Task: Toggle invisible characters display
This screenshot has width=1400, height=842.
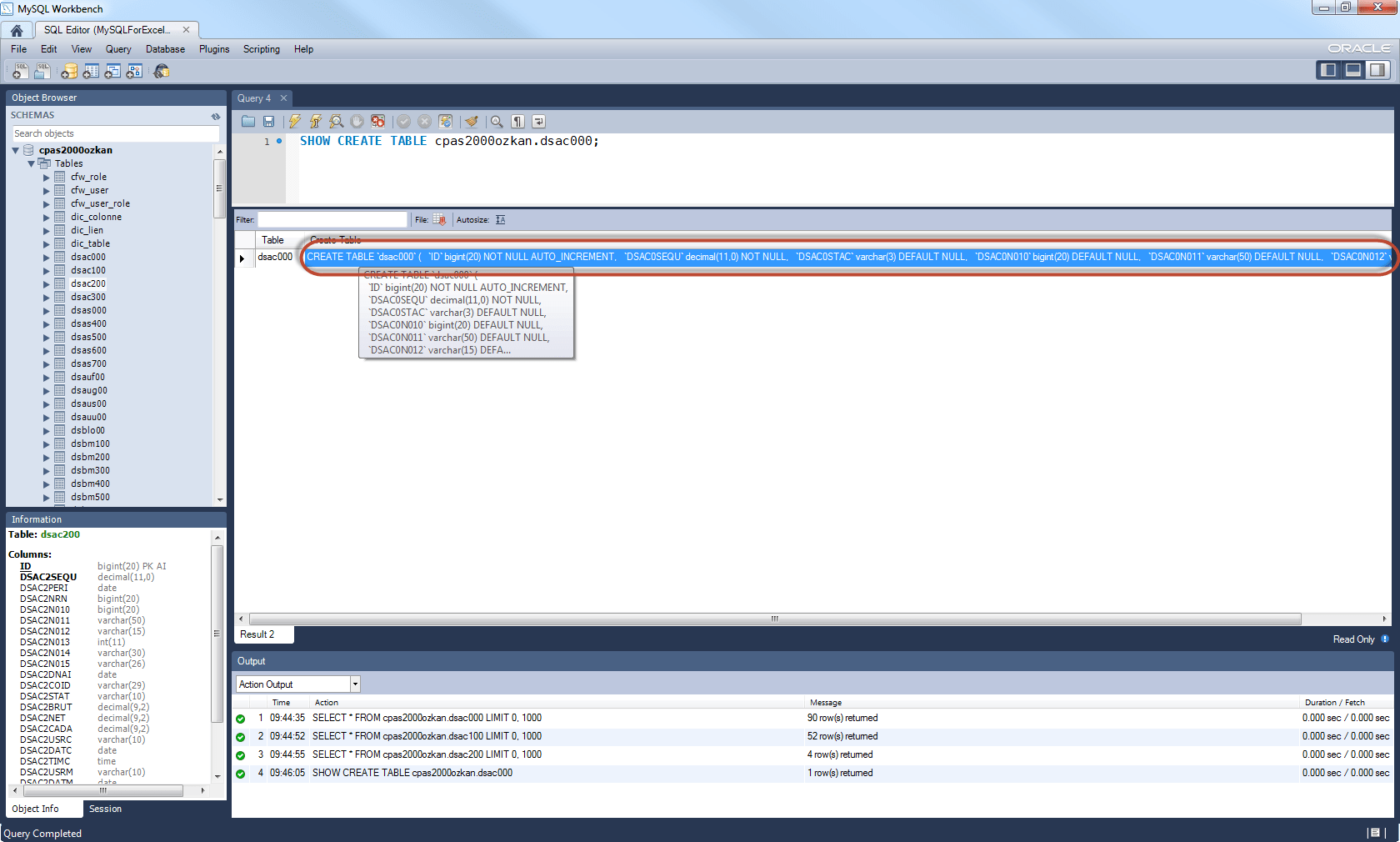Action: (x=517, y=122)
